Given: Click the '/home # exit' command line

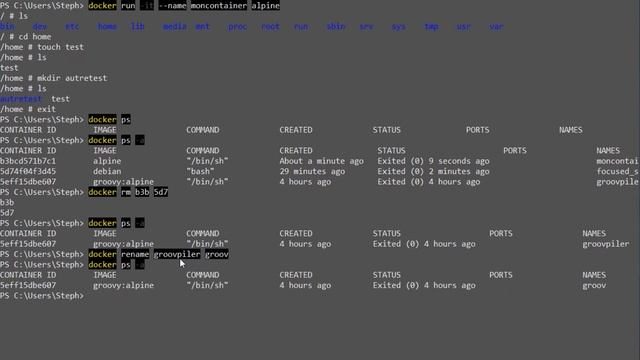Looking at the screenshot, I should 28,109.
